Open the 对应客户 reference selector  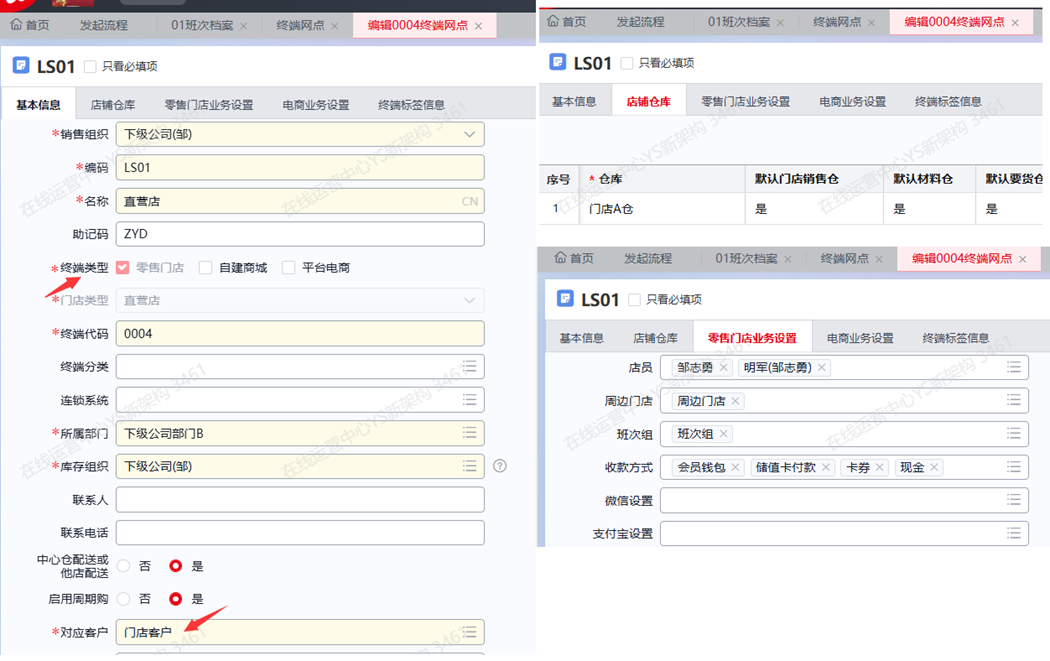[469, 632]
